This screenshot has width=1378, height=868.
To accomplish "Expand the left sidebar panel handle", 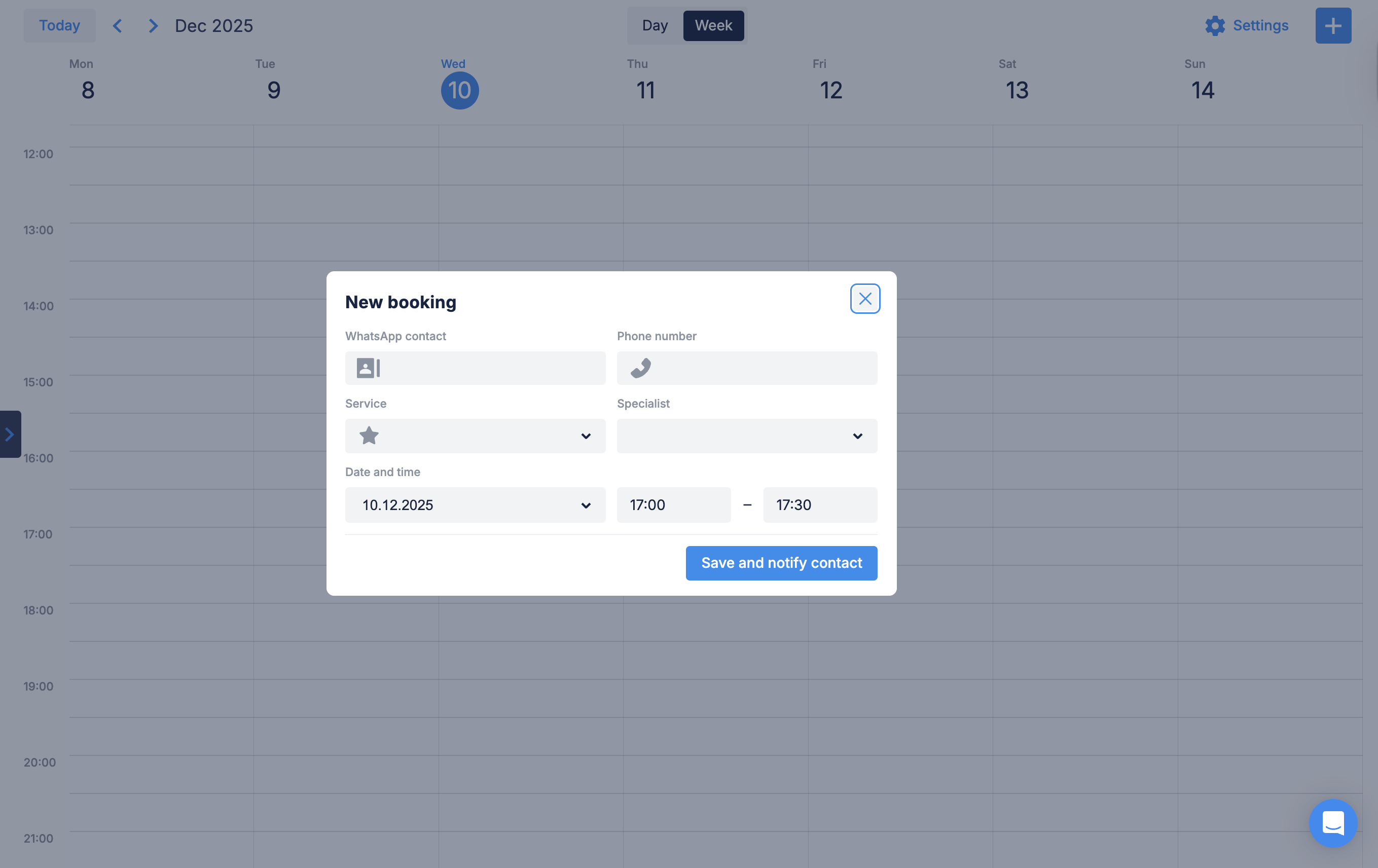I will [10, 435].
